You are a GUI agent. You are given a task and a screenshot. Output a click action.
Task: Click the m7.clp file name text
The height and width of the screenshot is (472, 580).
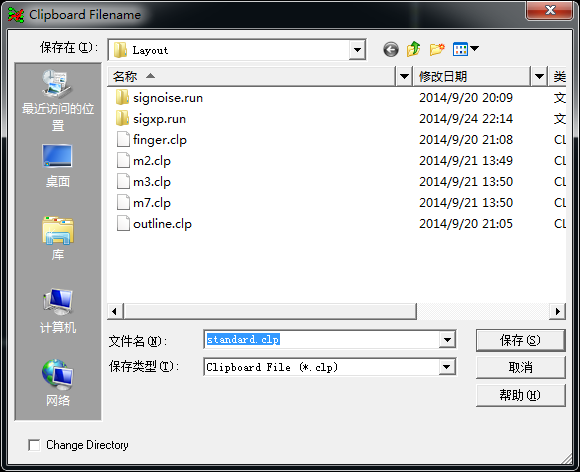pyautogui.click(x=152, y=203)
